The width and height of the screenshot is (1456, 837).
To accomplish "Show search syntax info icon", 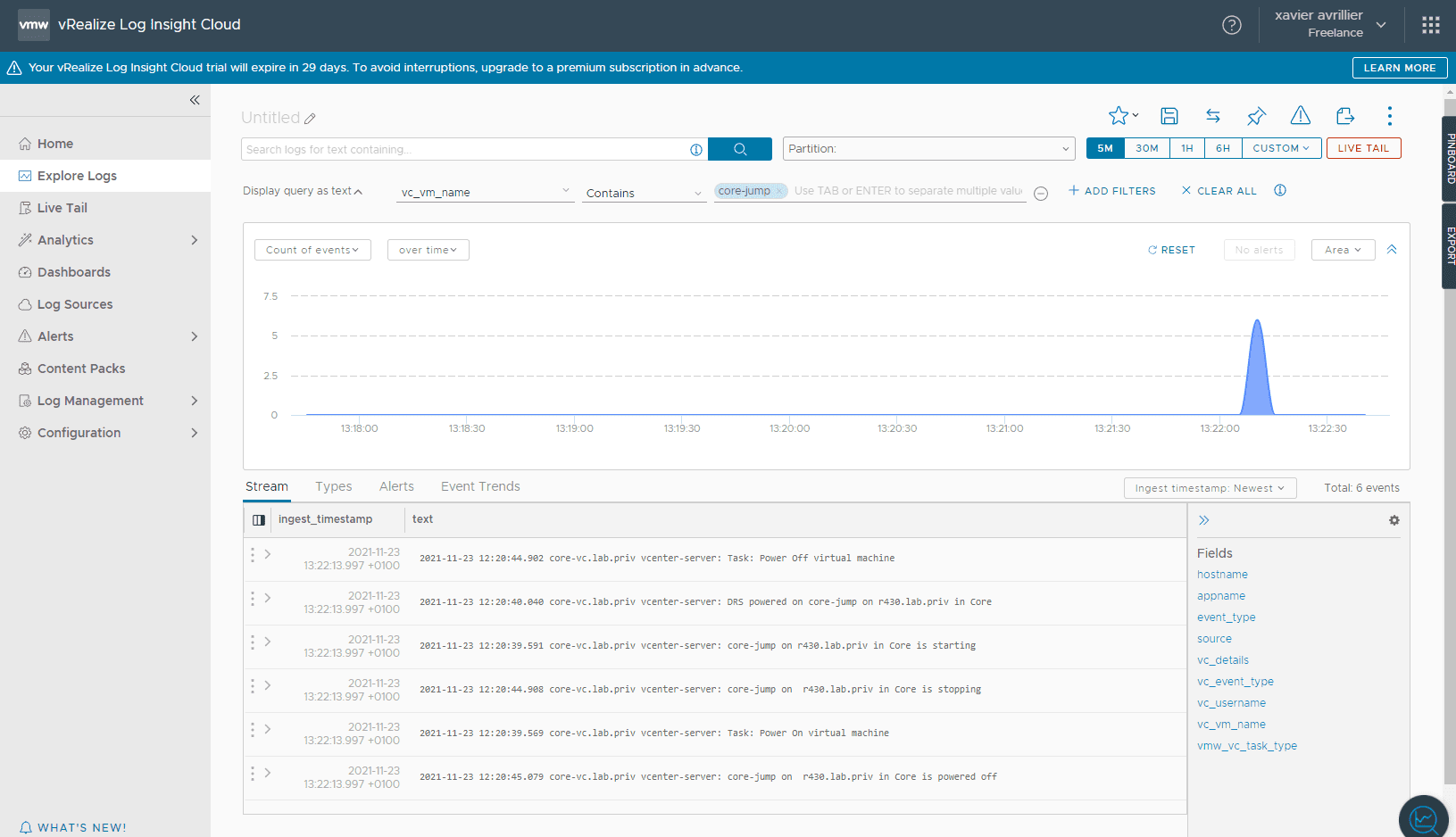I will tap(696, 150).
